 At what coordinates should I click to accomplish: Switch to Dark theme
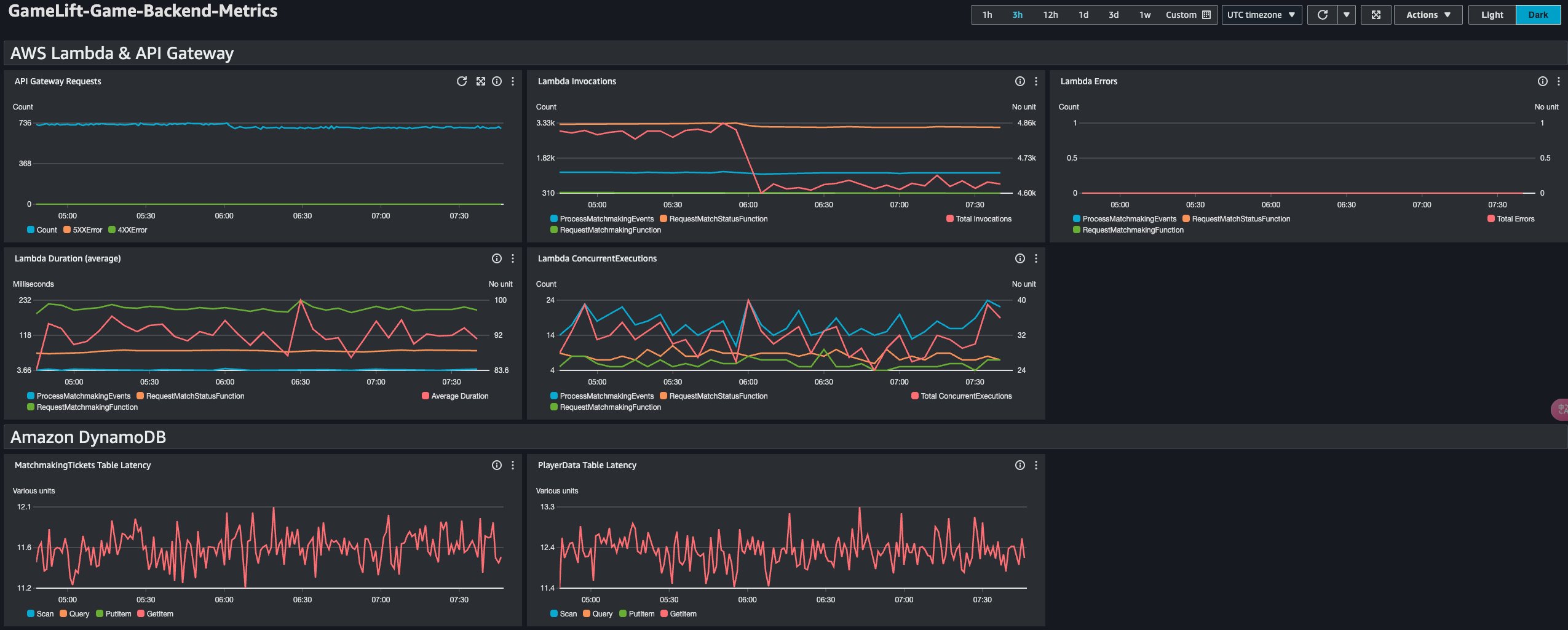click(1538, 15)
